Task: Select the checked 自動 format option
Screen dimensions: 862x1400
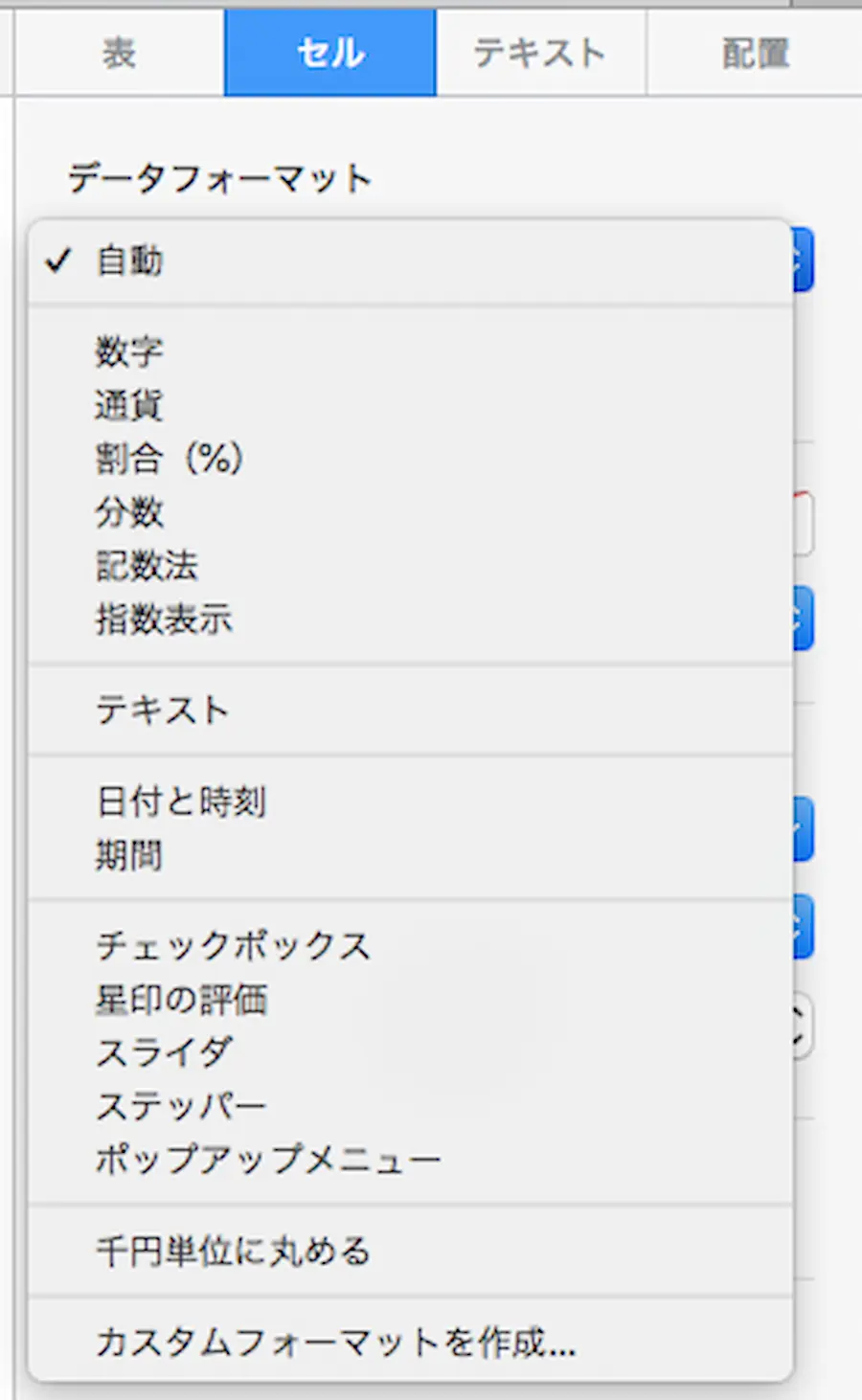Action: (130, 260)
